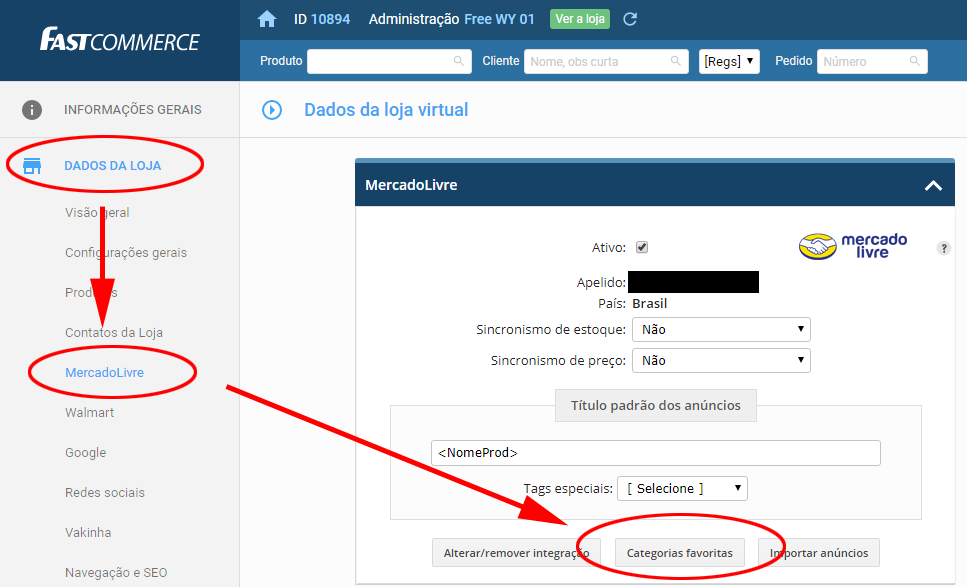This screenshot has width=967, height=587.
Task: Open Informações Gerais menu section
Action: tap(133, 110)
